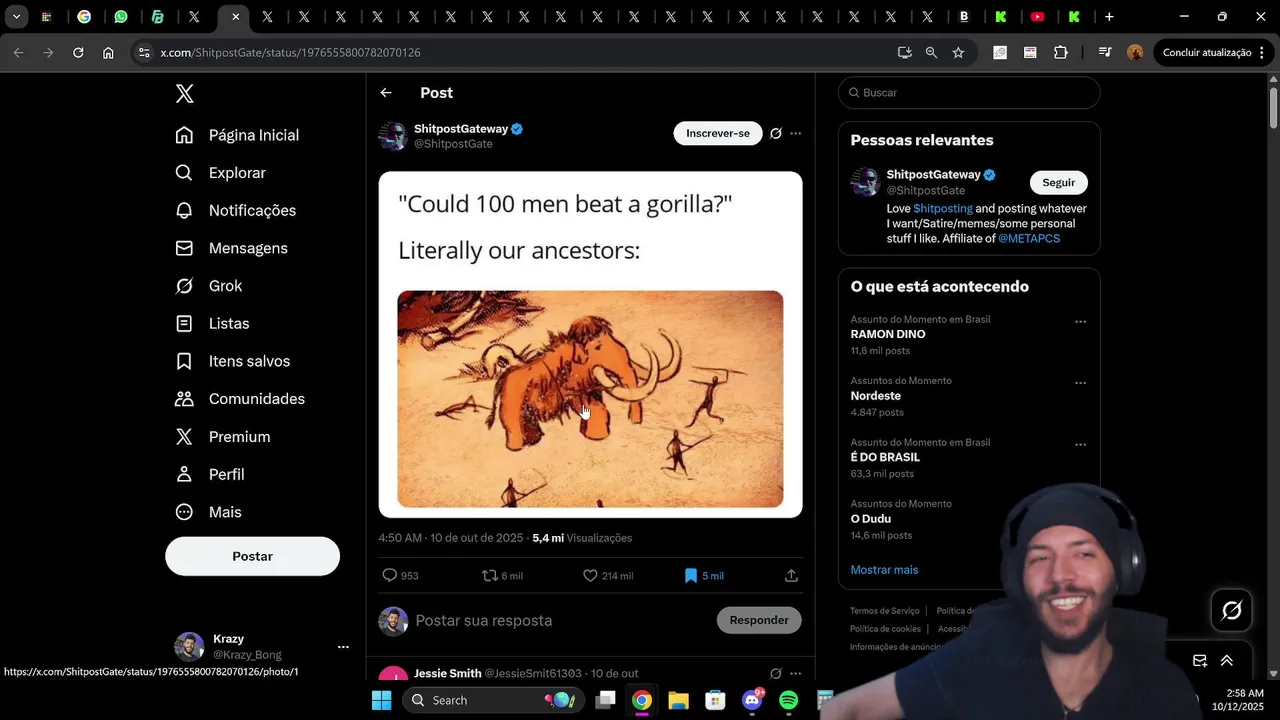This screenshot has width=1280, height=720.
Task: Open the @METAPCS link
Action: (x=1029, y=239)
